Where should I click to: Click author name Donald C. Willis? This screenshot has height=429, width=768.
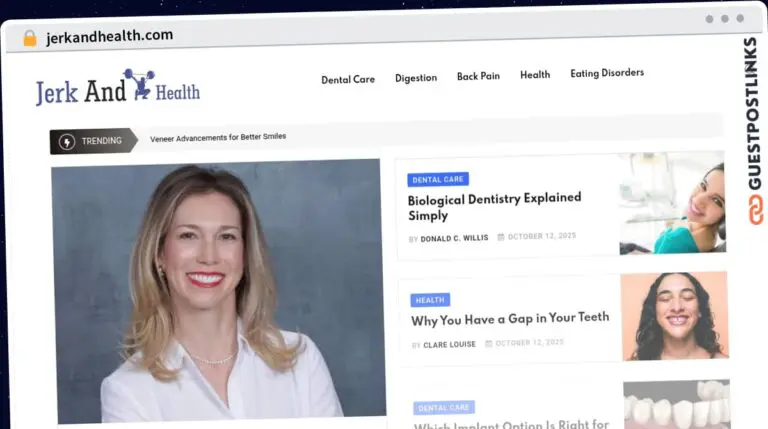(x=454, y=239)
